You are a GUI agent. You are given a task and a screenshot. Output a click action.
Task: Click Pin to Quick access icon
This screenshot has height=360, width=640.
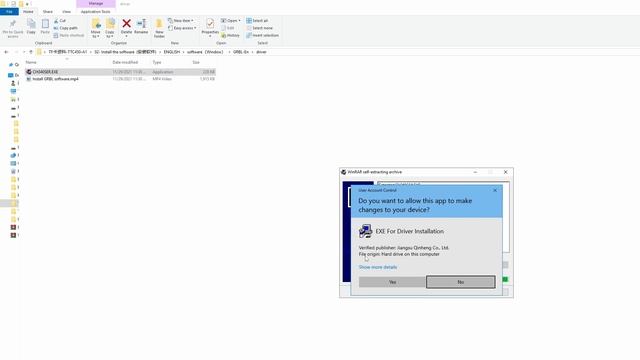(x=13, y=23)
